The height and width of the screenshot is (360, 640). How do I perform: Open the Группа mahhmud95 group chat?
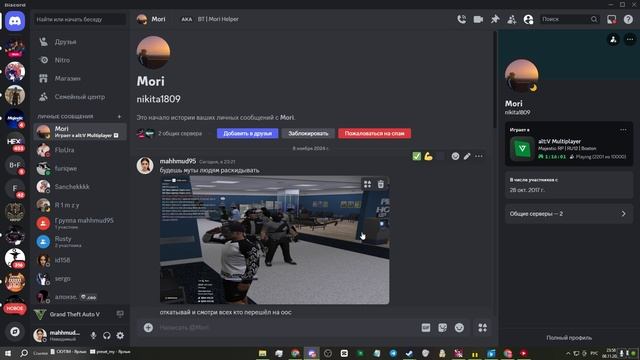[x=80, y=223]
